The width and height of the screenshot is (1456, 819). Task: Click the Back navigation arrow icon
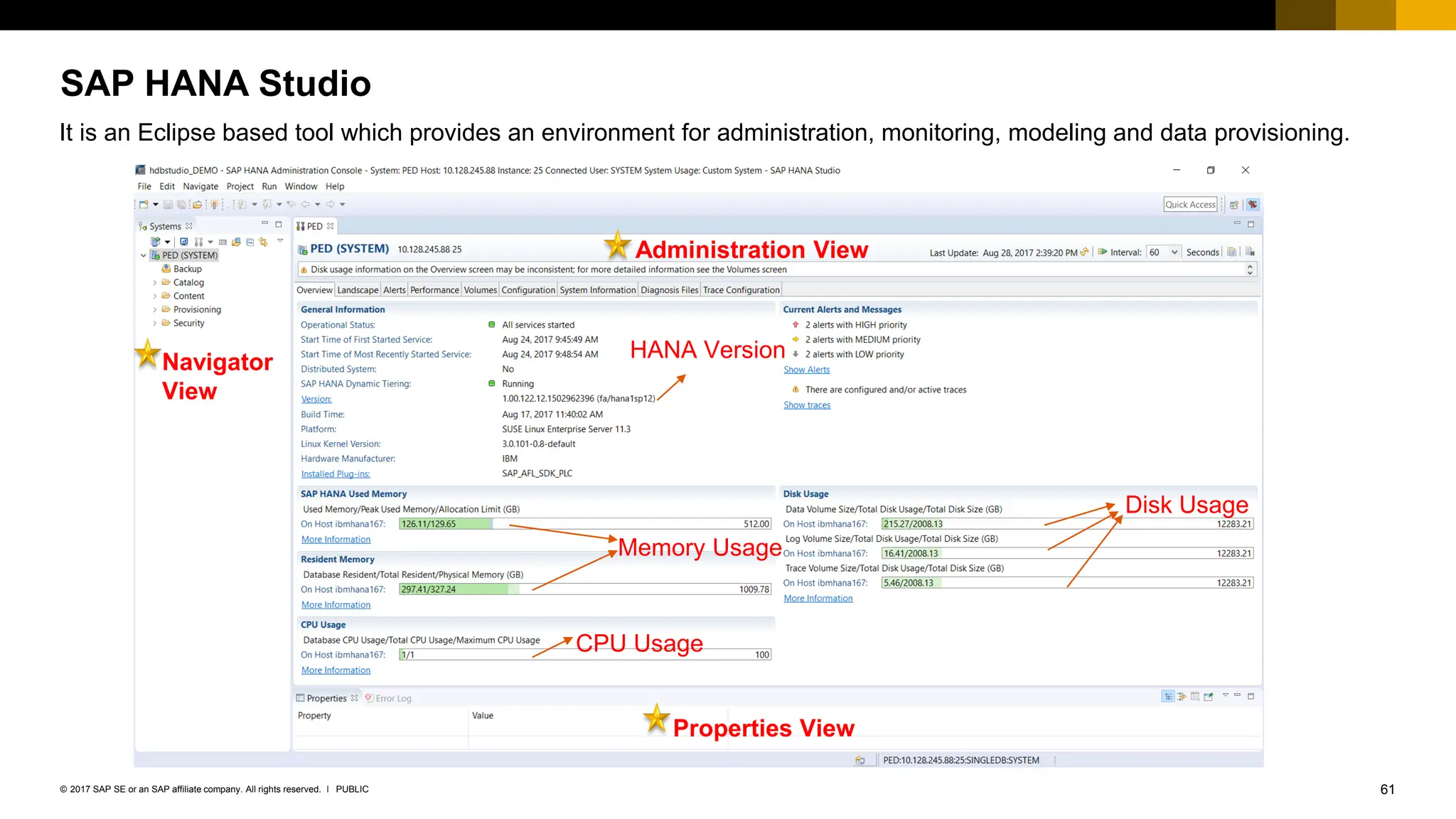pyautogui.click(x=305, y=205)
